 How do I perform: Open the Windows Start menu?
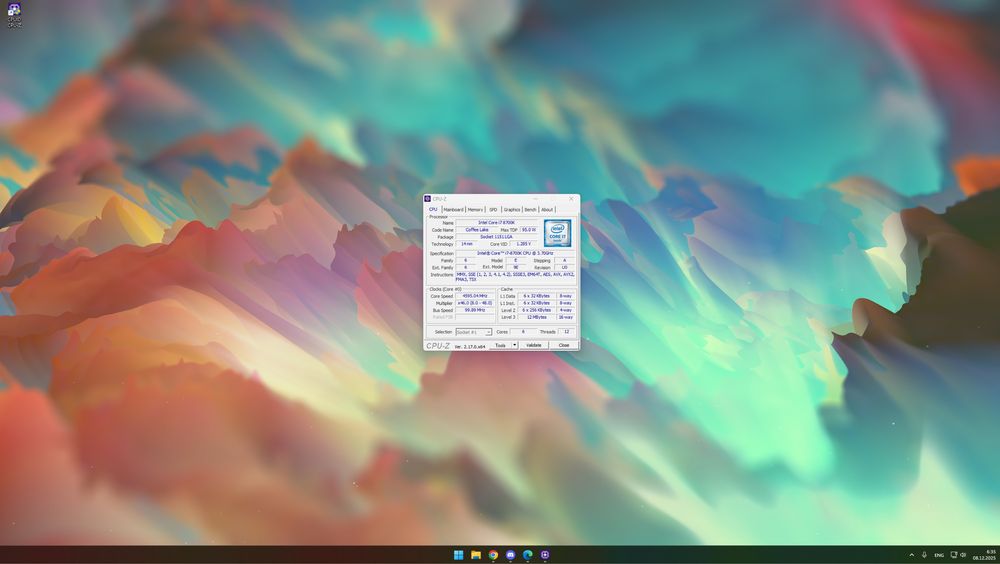pos(458,555)
